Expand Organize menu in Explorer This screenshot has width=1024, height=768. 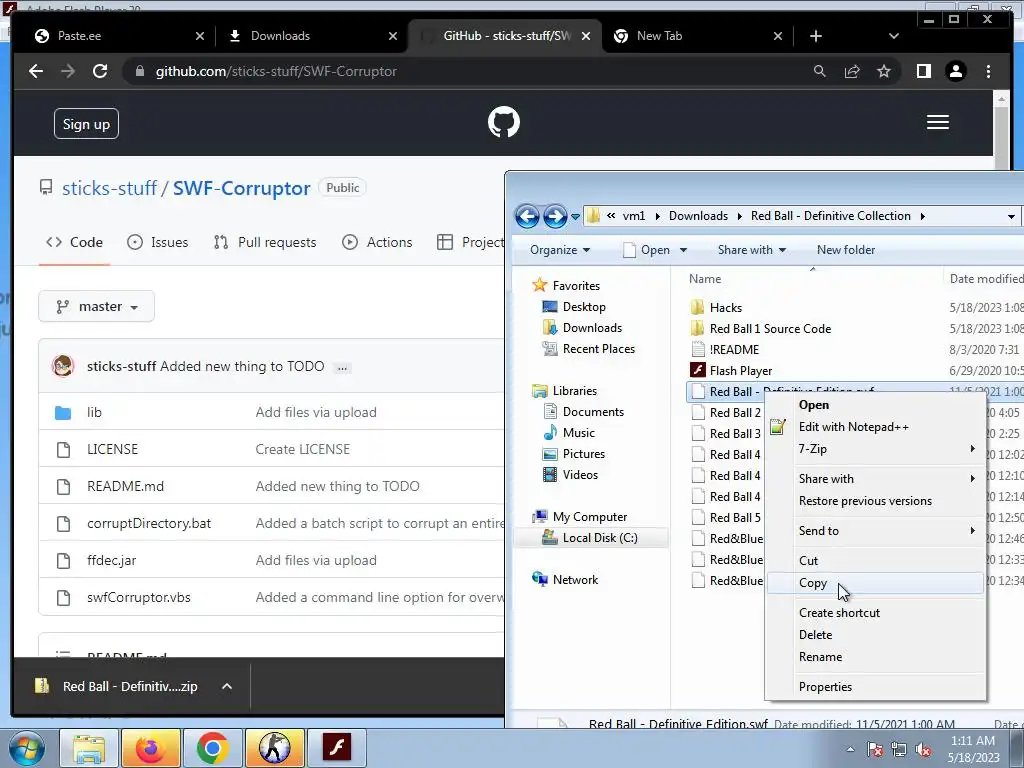560,250
